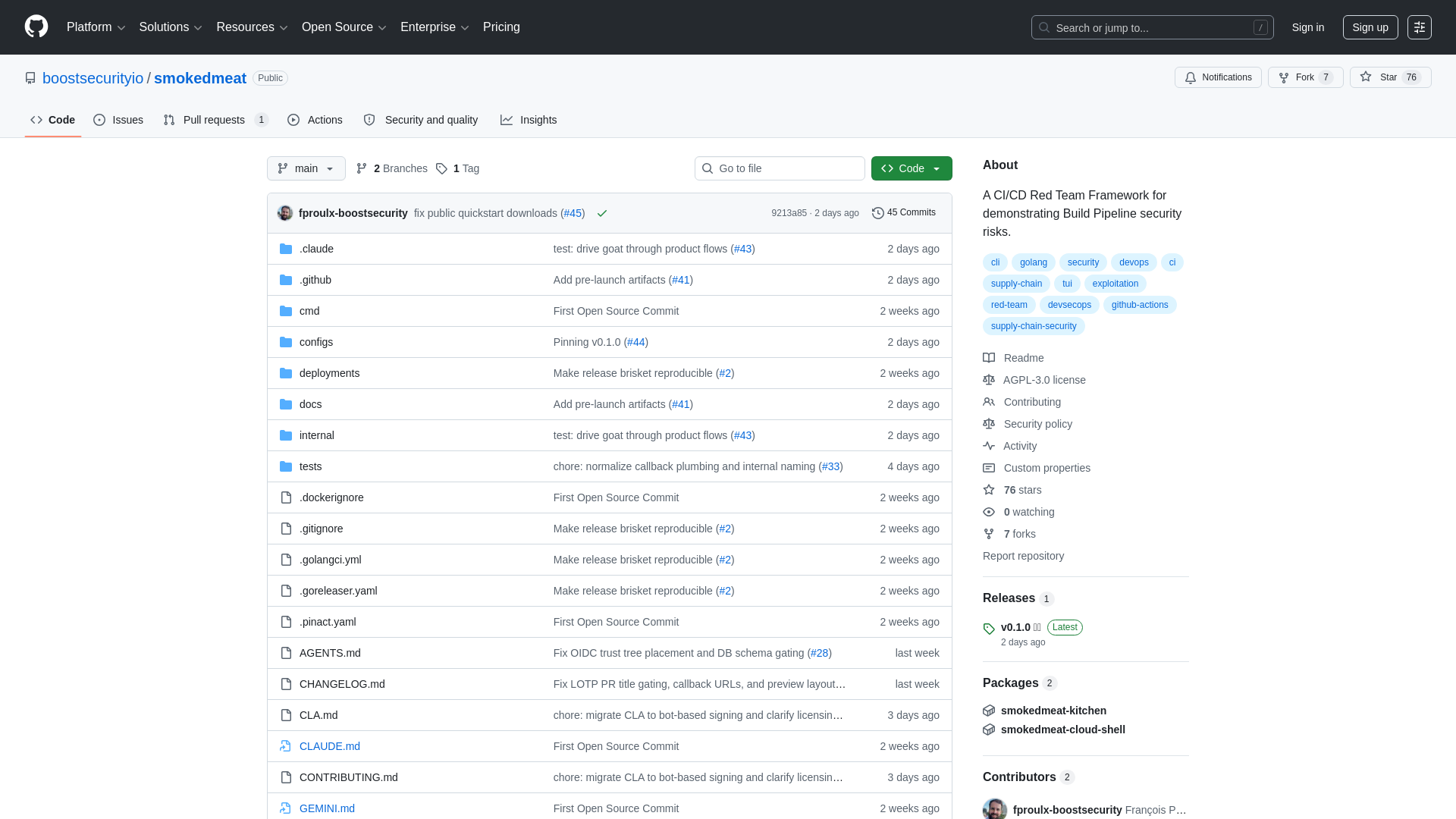Open the global navigation menu icon
Image resolution: width=1456 pixels, height=819 pixels.
[x=1420, y=27]
